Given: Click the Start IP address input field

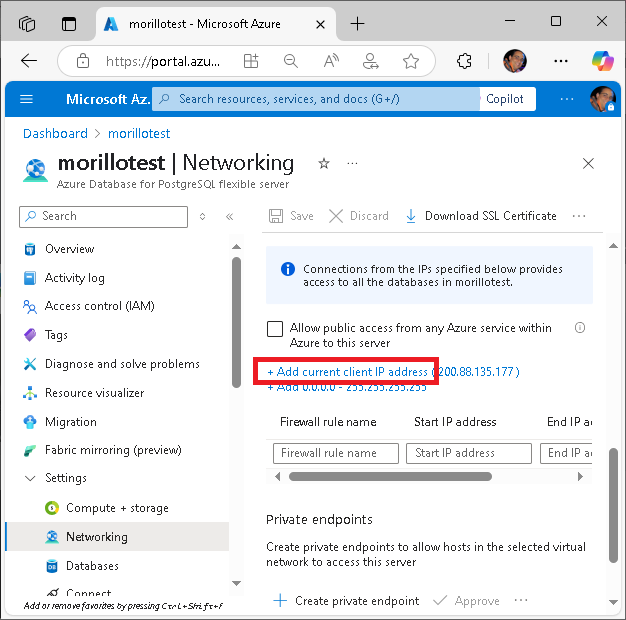Looking at the screenshot, I should pyautogui.click(x=469, y=453).
